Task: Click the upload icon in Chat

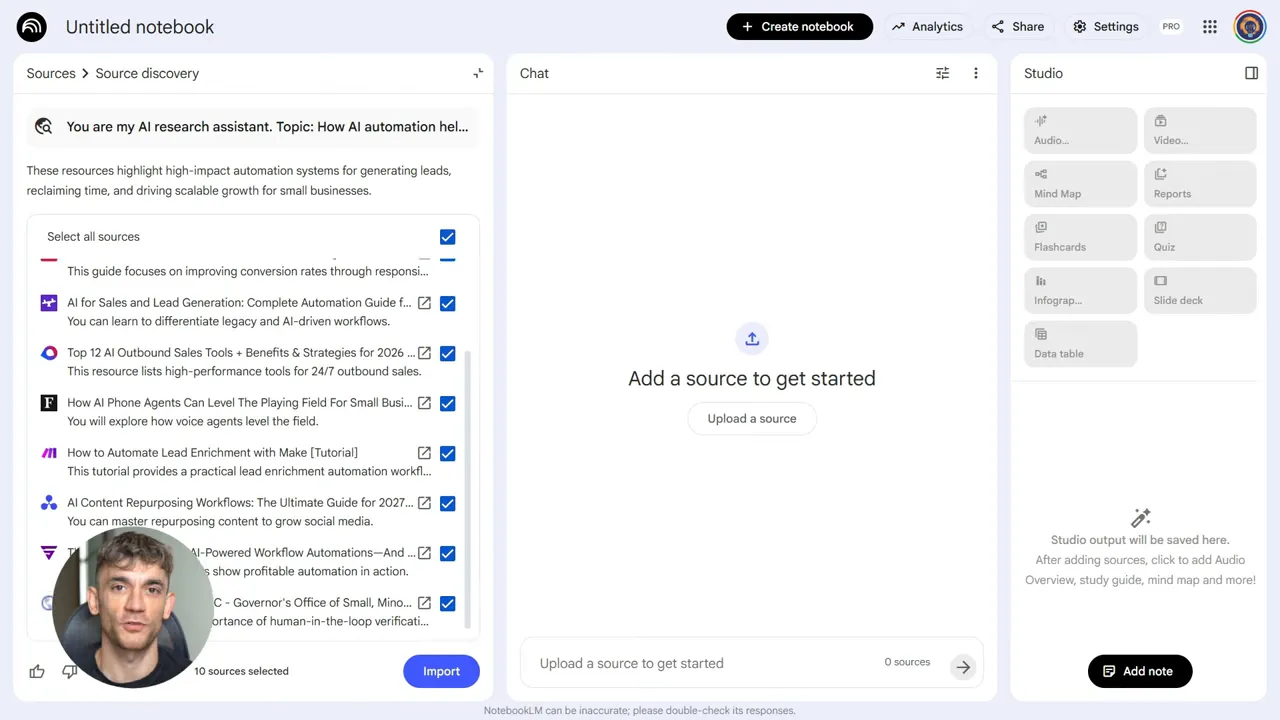Action: pos(752,339)
